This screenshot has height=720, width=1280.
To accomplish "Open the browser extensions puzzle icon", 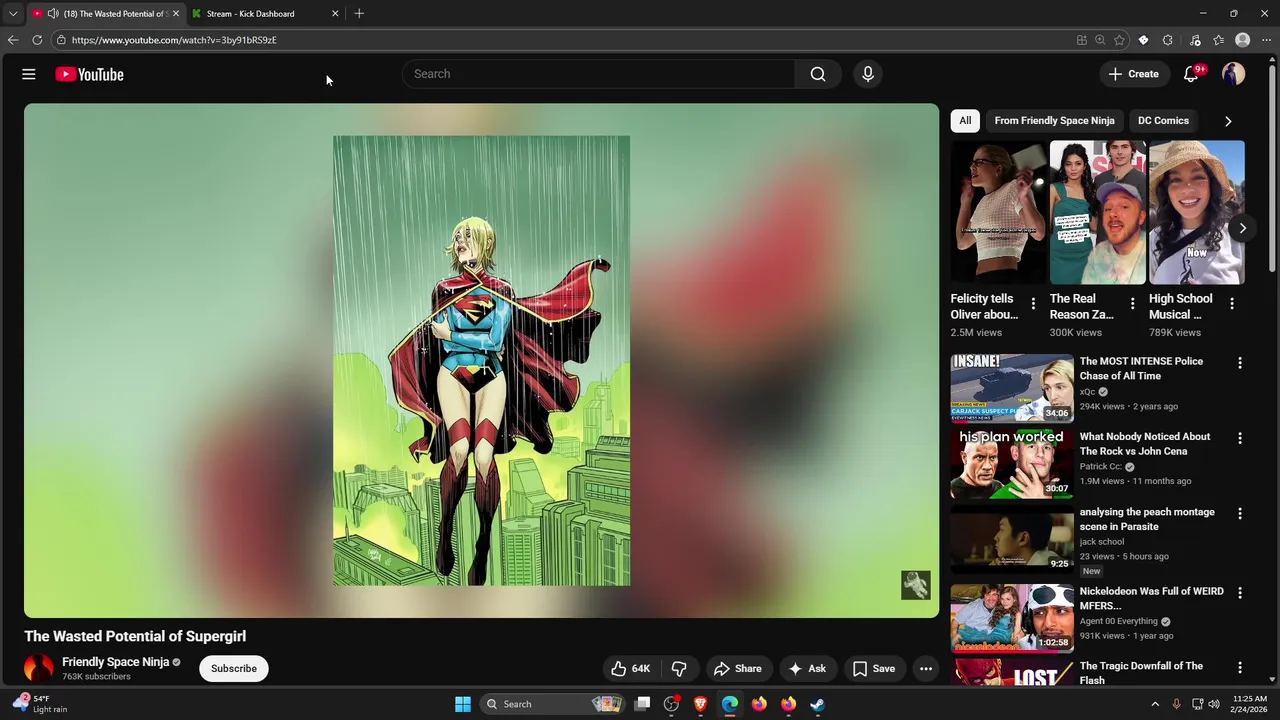I will pos(1168,40).
